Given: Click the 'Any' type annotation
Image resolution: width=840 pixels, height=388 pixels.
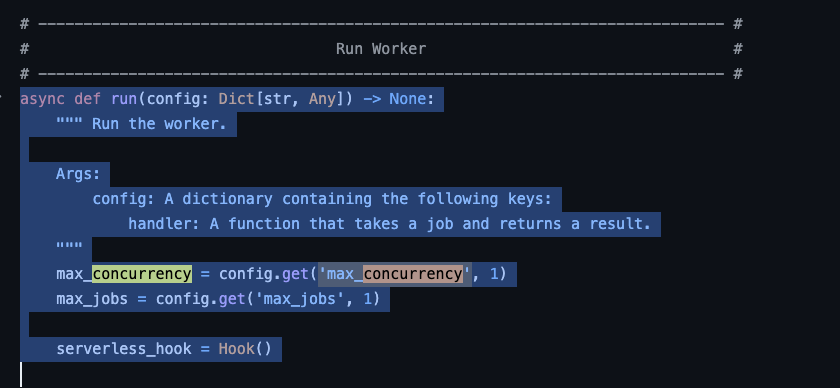Looking at the screenshot, I should [322, 99].
